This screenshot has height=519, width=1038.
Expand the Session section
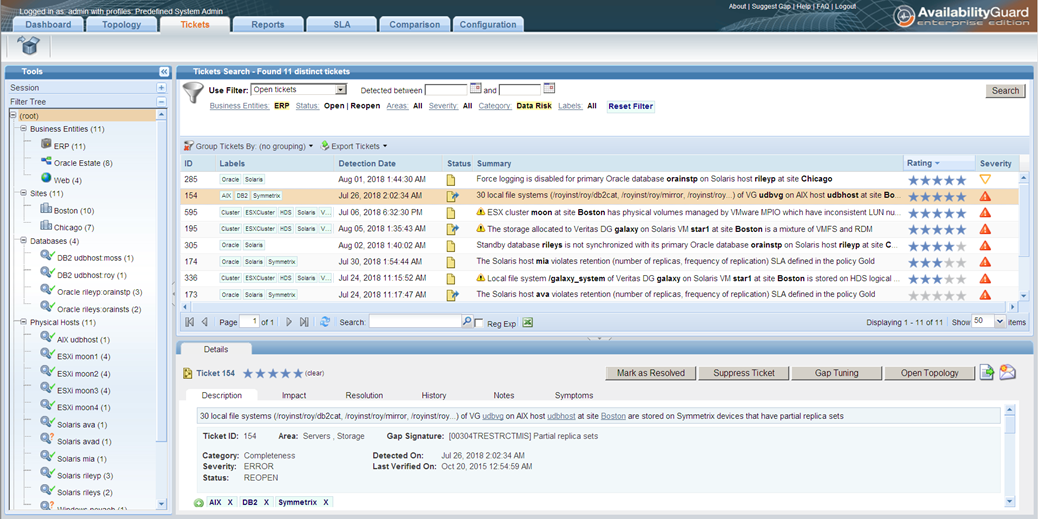click(x=162, y=87)
